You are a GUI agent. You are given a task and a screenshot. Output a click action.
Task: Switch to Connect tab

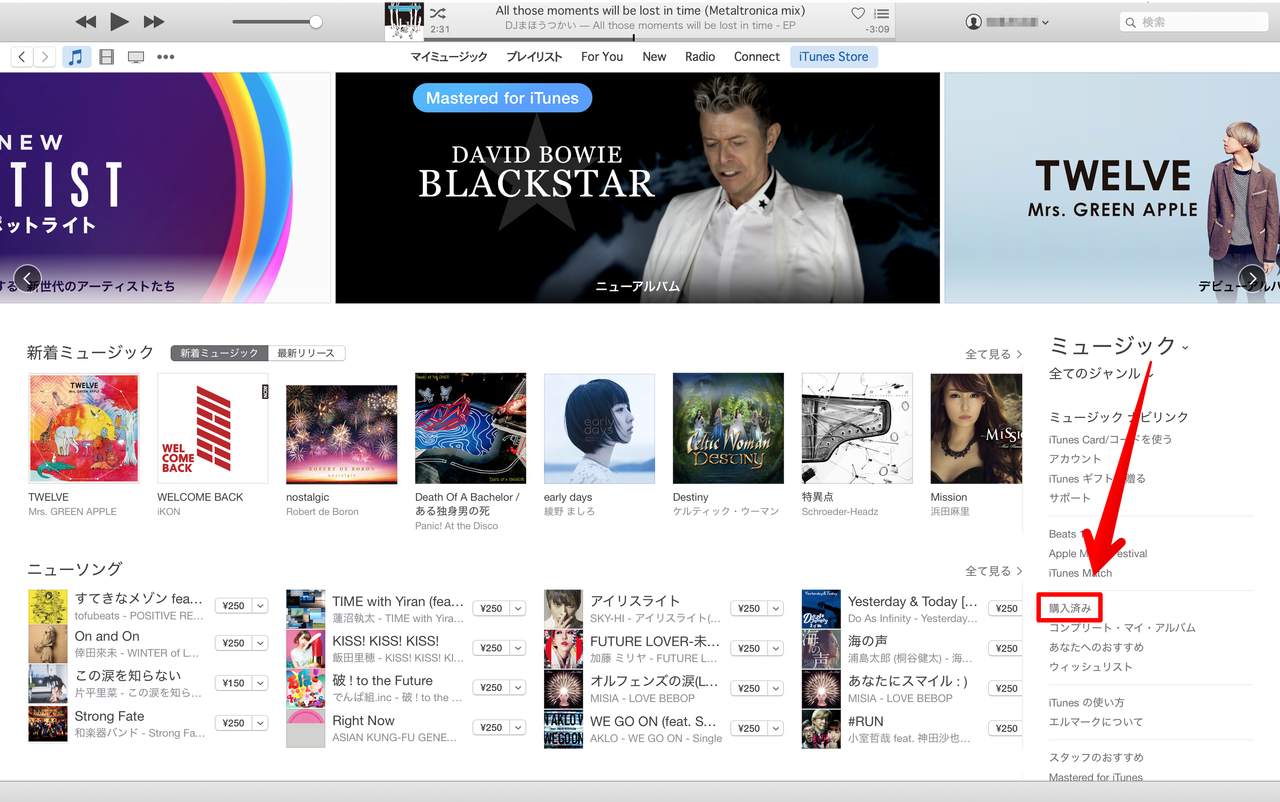pos(757,57)
